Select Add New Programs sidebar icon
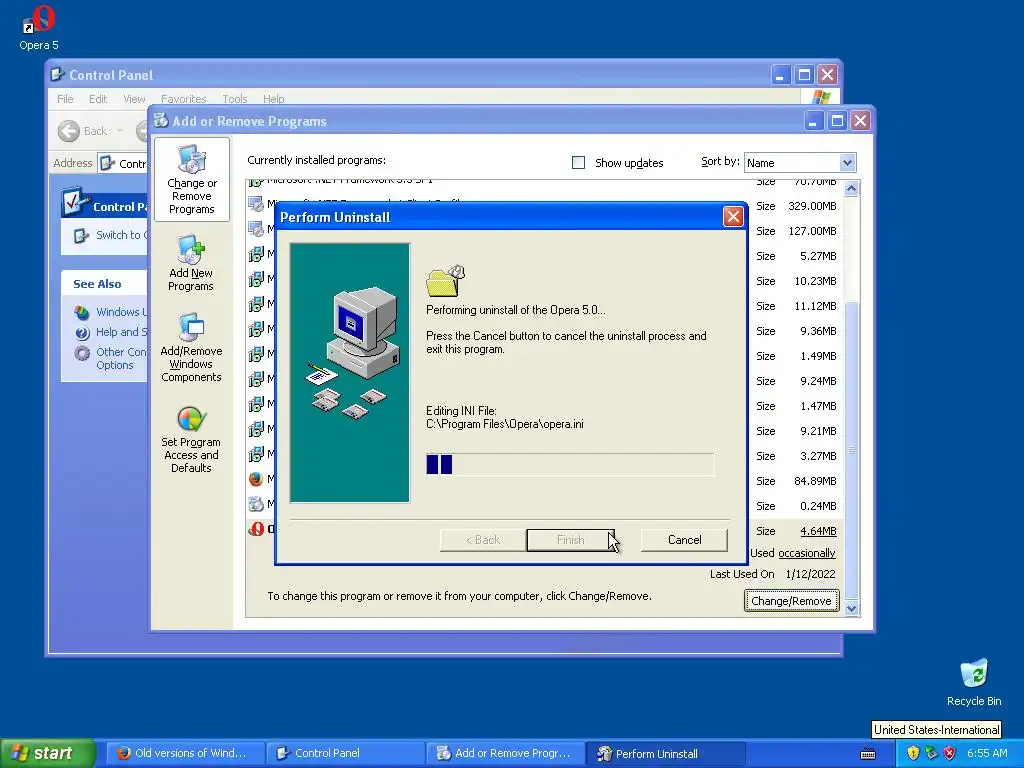1024x768 pixels. pyautogui.click(x=191, y=263)
